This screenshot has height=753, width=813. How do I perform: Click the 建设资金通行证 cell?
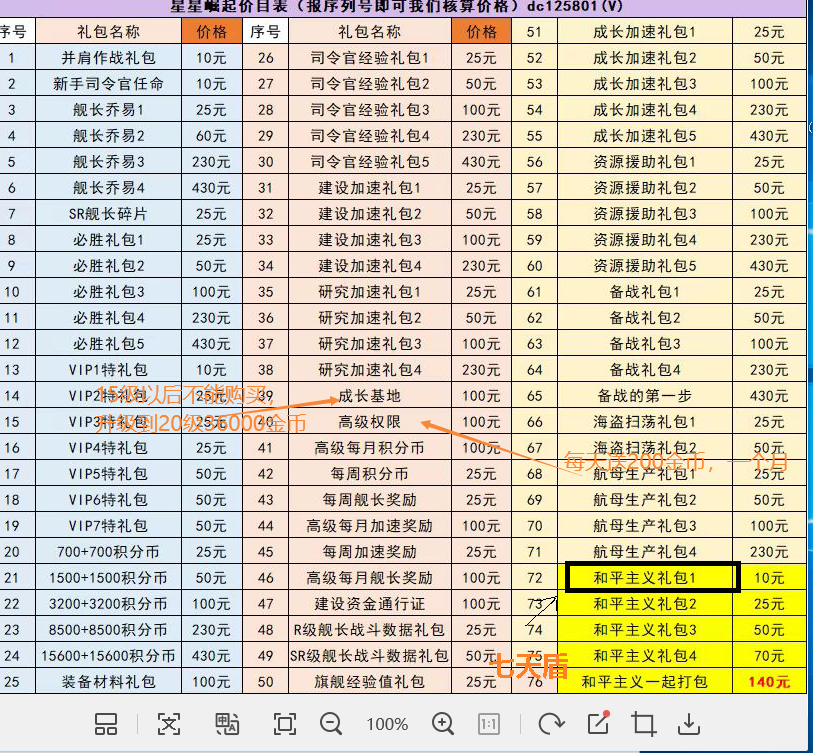(x=370, y=604)
